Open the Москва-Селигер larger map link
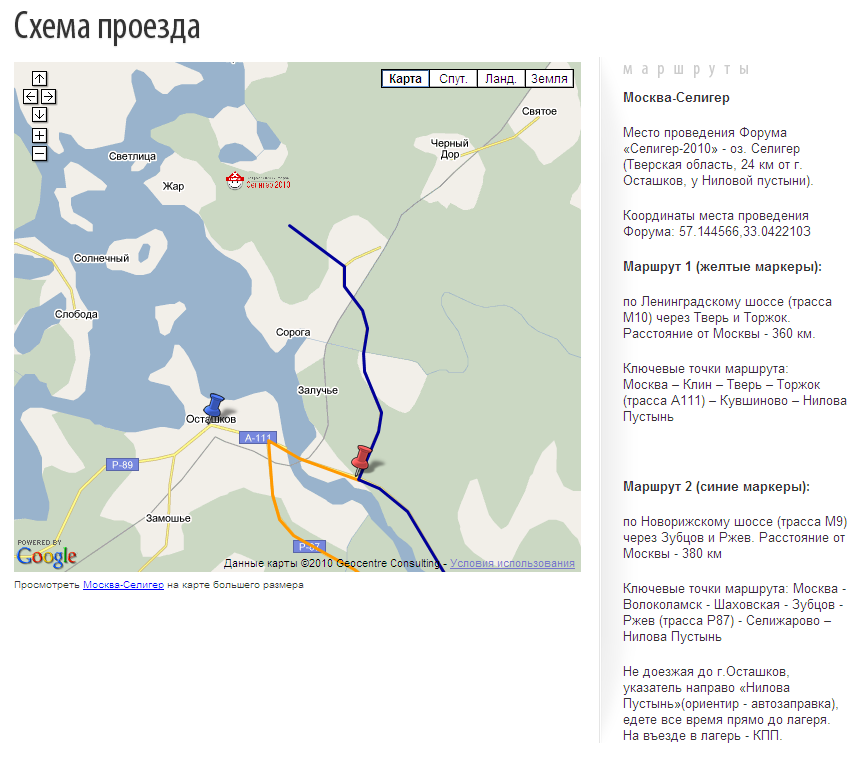 (x=123, y=584)
